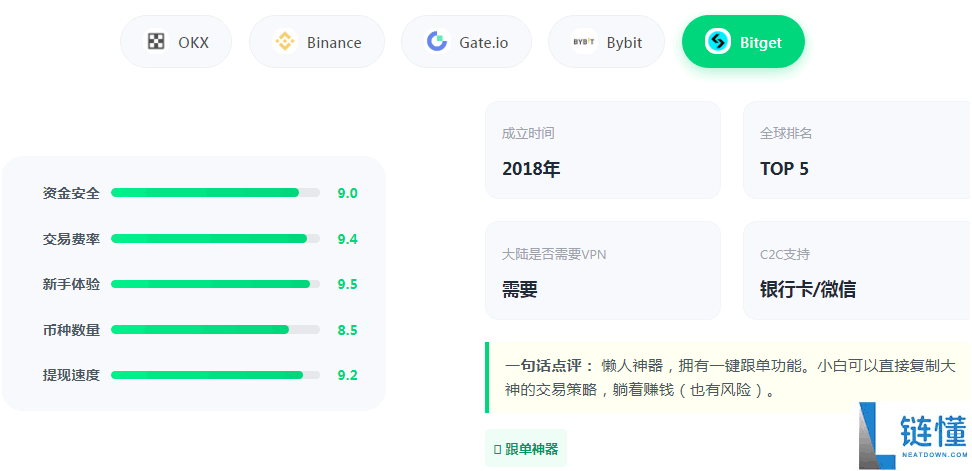Click the 交易费率 label
The width and height of the screenshot is (972, 471).
pyautogui.click(x=71, y=239)
